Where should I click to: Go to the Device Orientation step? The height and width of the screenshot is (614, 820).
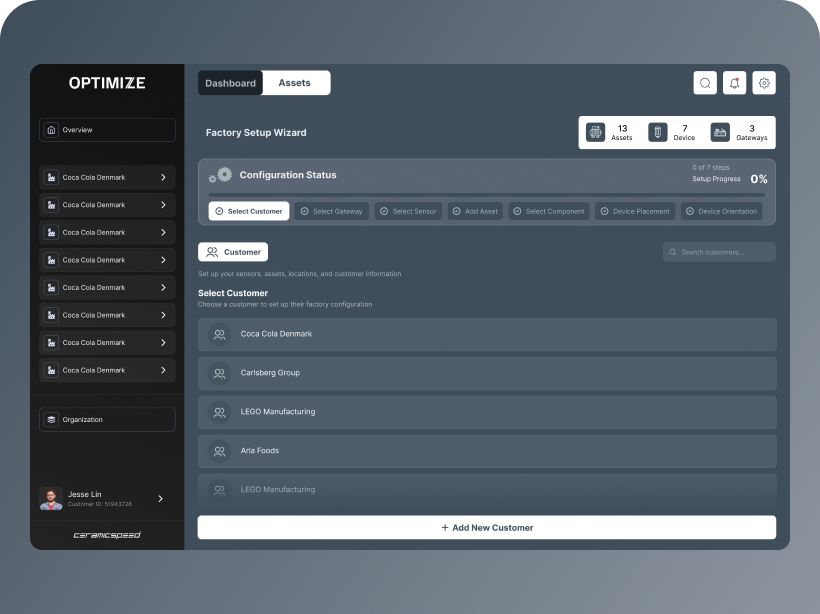point(722,211)
